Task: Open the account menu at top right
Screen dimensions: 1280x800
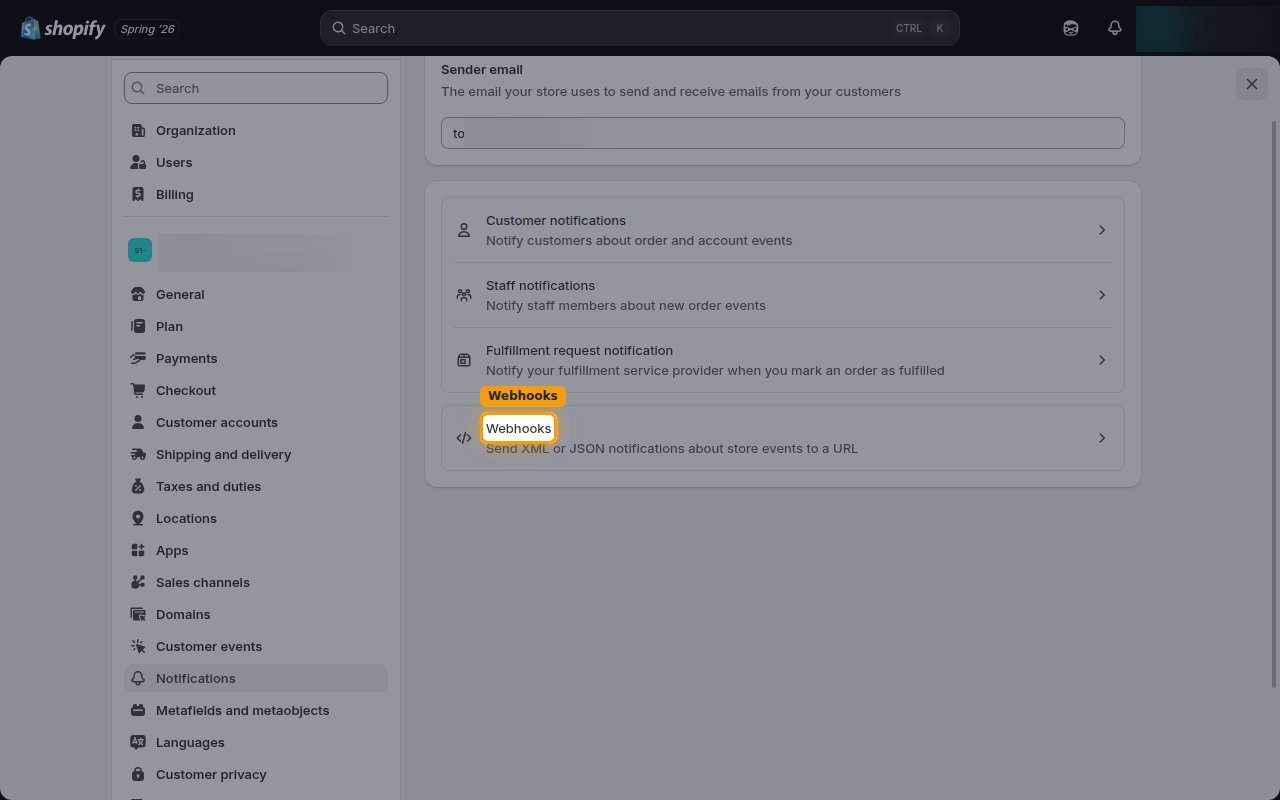Action: (x=1207, y=28)
